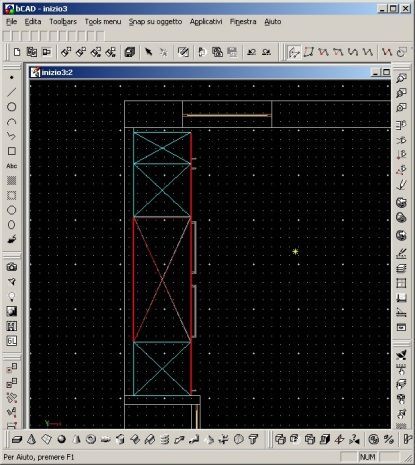Open the Snap su oggetto menu
The width and height of the screenshot is (415, 465).
[x=155, y=22]
